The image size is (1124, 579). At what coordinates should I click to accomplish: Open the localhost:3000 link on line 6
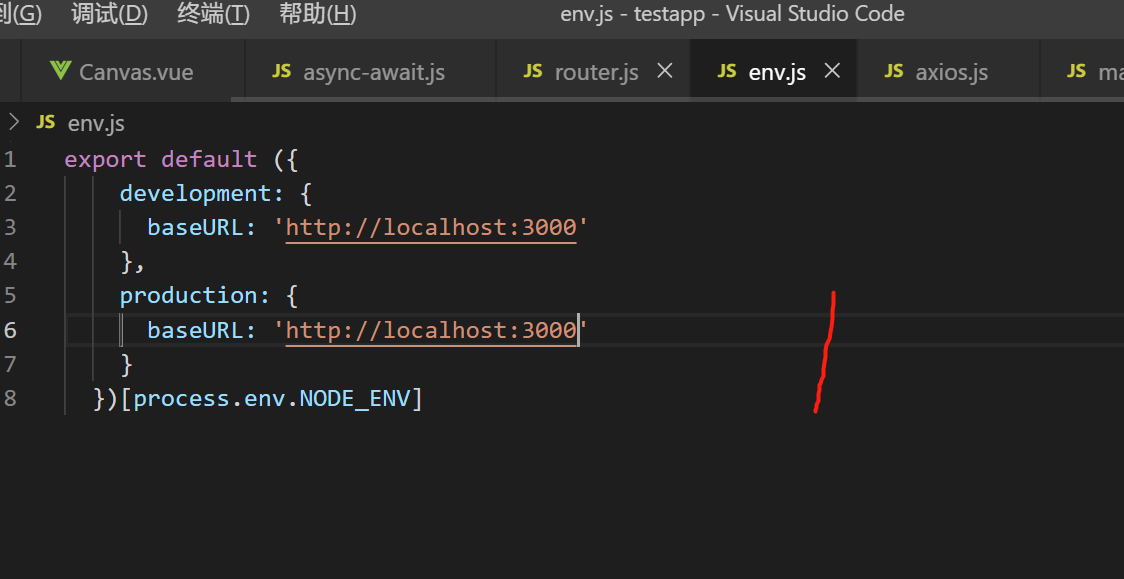click(x=431, y=330)
